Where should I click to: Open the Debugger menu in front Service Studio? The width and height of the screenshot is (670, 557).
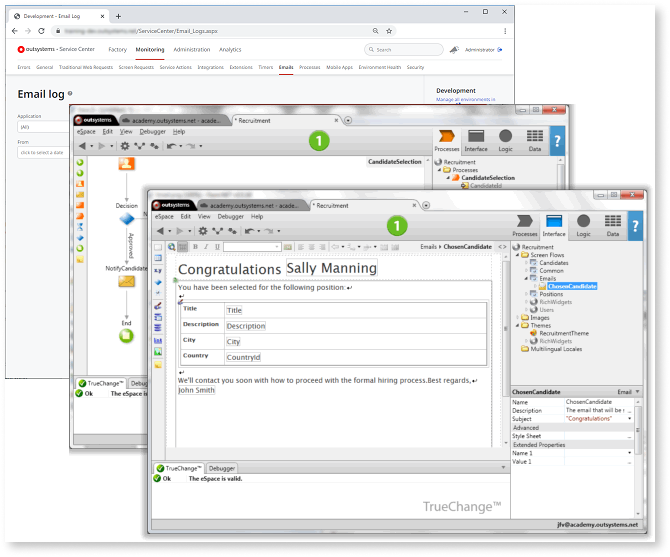[x=230, y=217]
